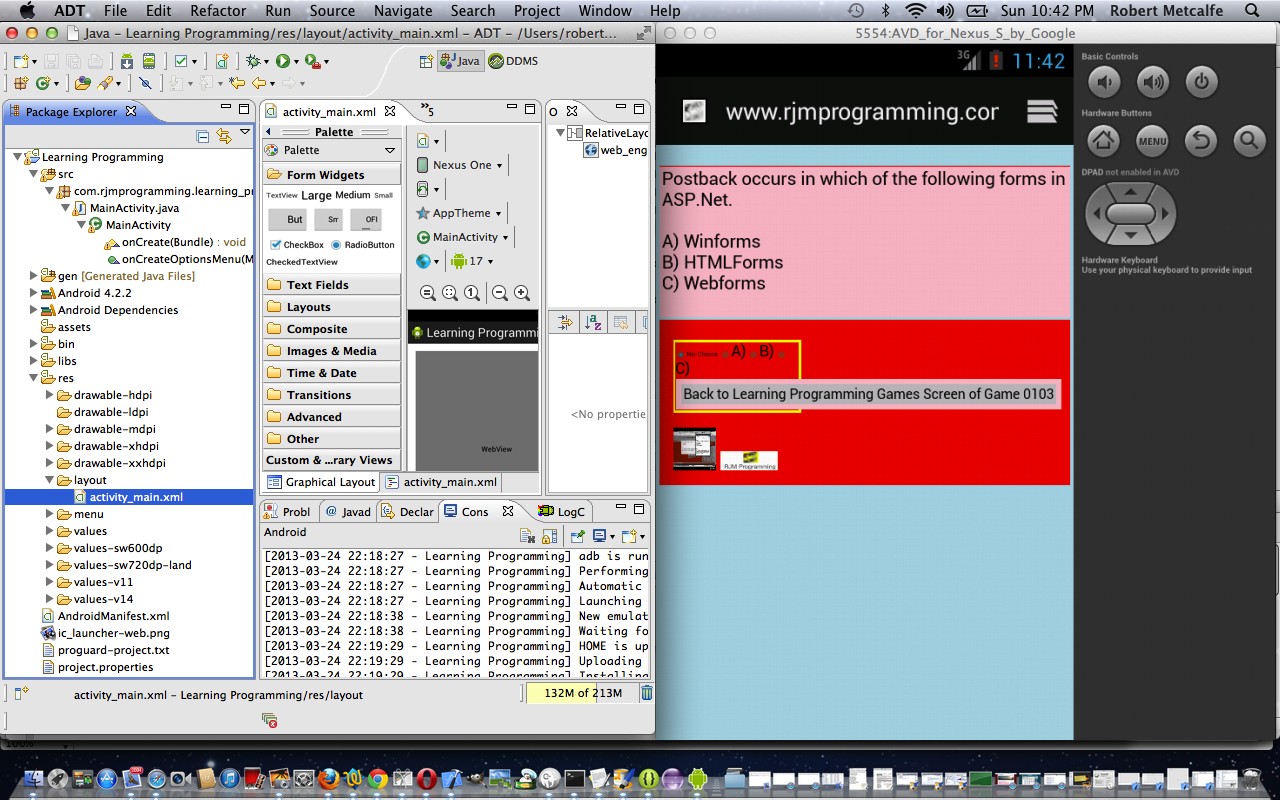Tap Back to Learning Programming Games Screen button
This screenshot has width=1280, height=800.
click(x=868, y=394)
